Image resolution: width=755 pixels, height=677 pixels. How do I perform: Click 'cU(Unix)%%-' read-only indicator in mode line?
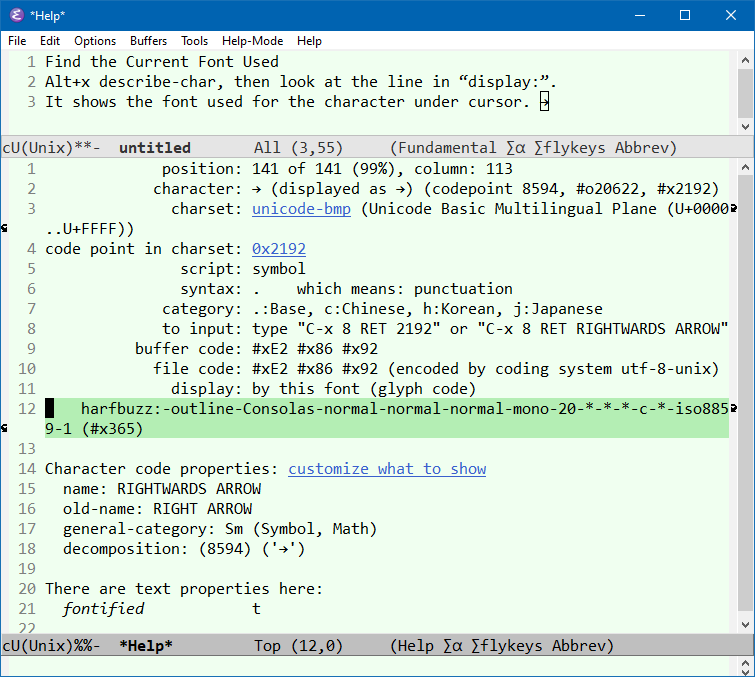(x=51, y=645)
